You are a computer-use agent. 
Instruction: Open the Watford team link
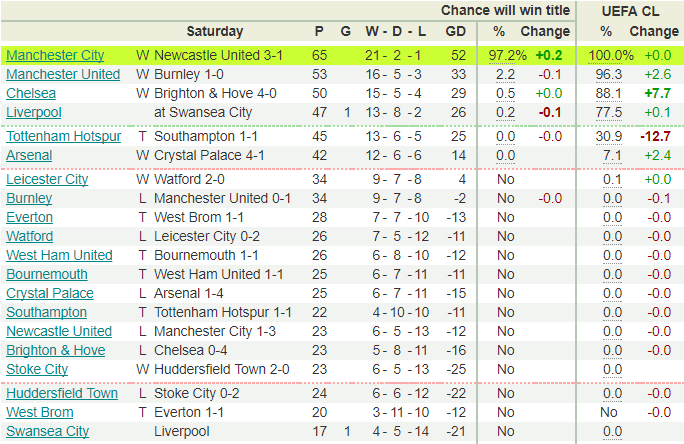(30, 236)
